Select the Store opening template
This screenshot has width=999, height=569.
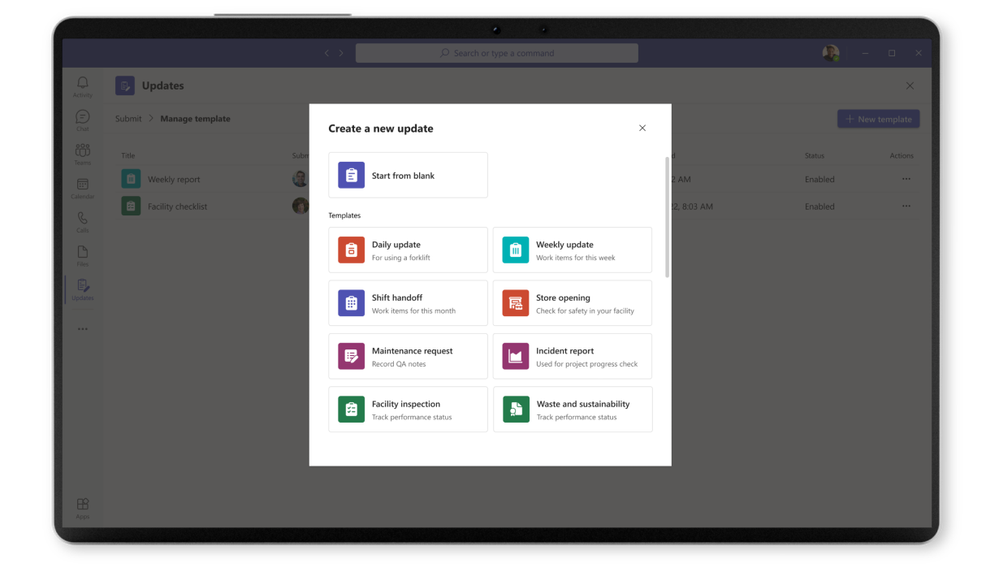pyautogui.click(x=572, y=303)
